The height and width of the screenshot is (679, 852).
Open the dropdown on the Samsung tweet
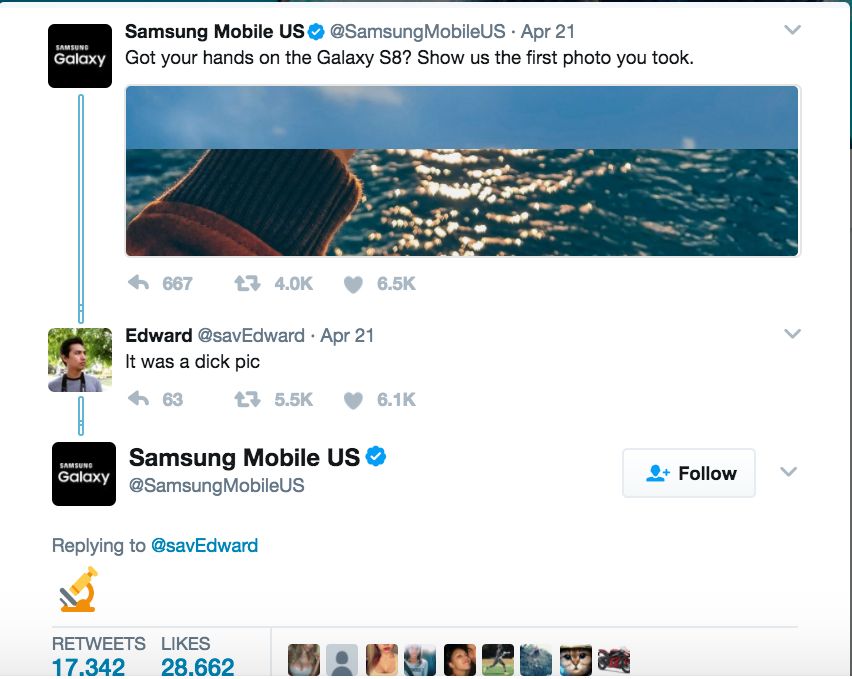click(x=790, y=30)
